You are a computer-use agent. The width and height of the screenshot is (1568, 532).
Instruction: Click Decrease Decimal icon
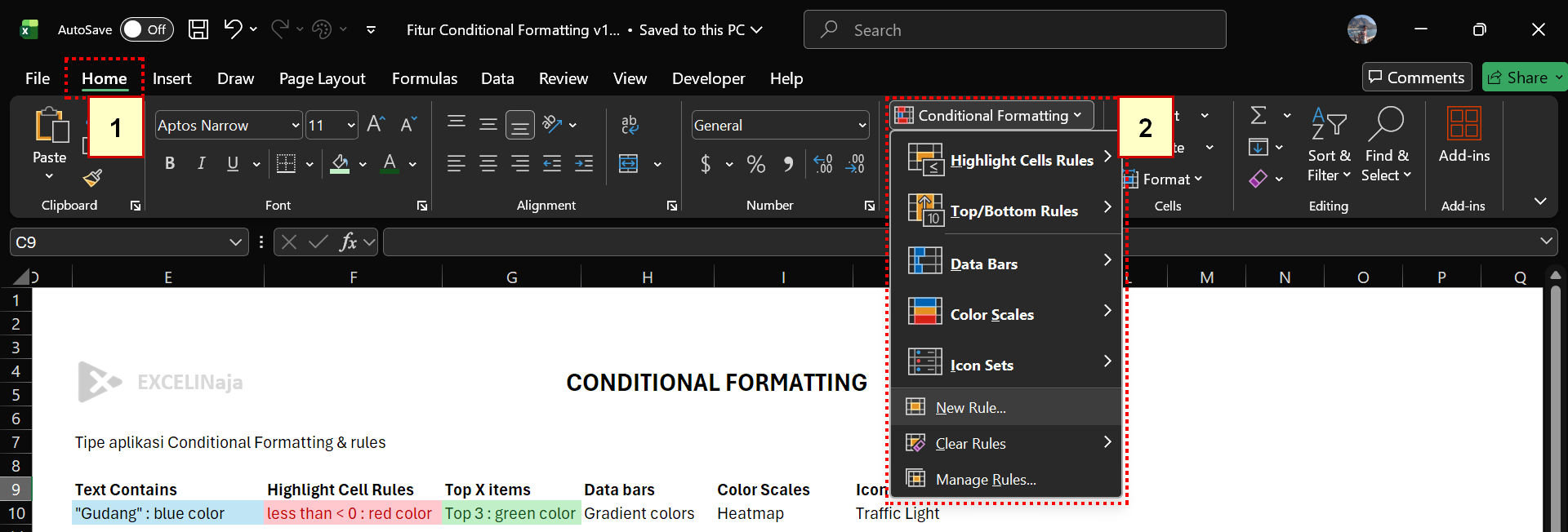(x=855, y=164)
